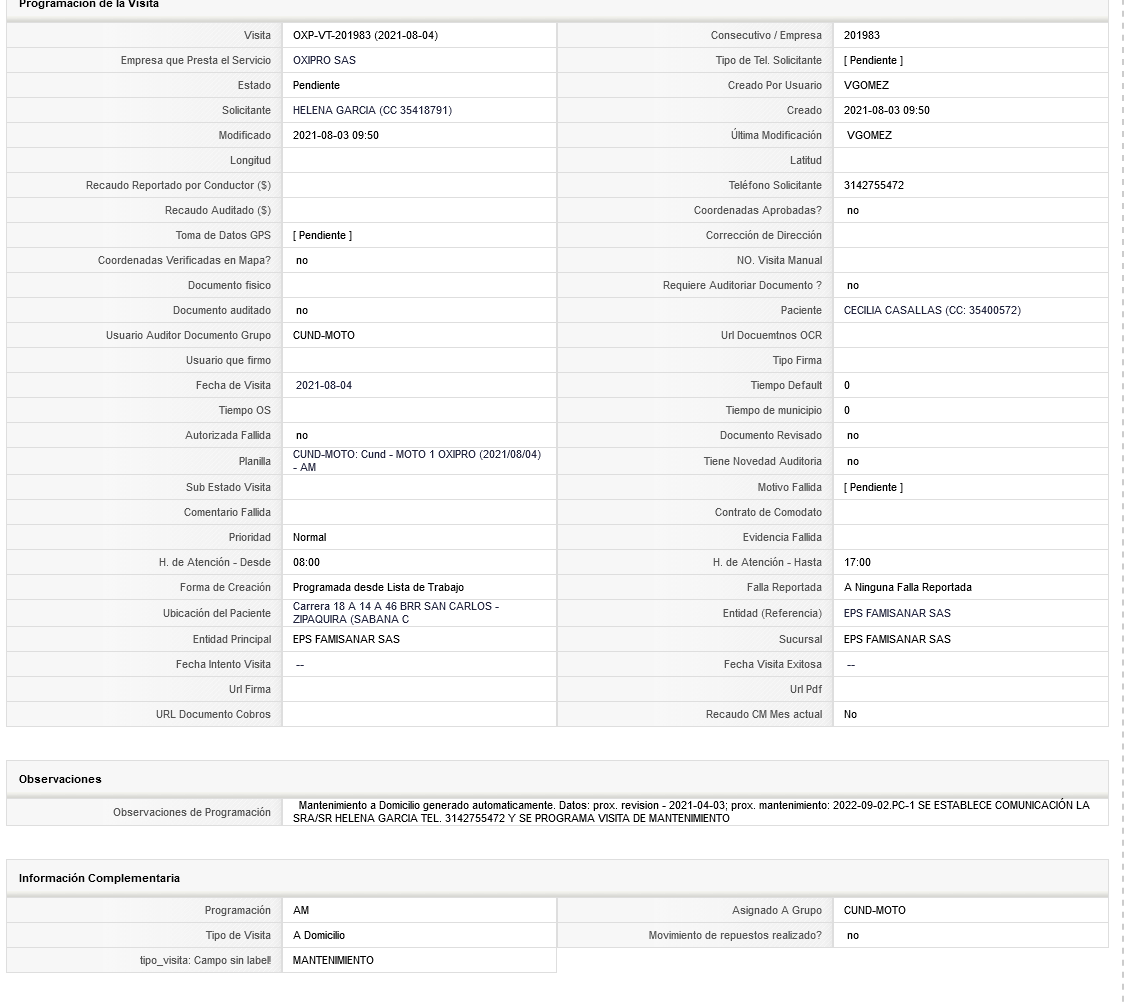The width and height of the screenshot is (1138, 1002).
Task: Click Documento Revisado value no
Action: [853, 435]
